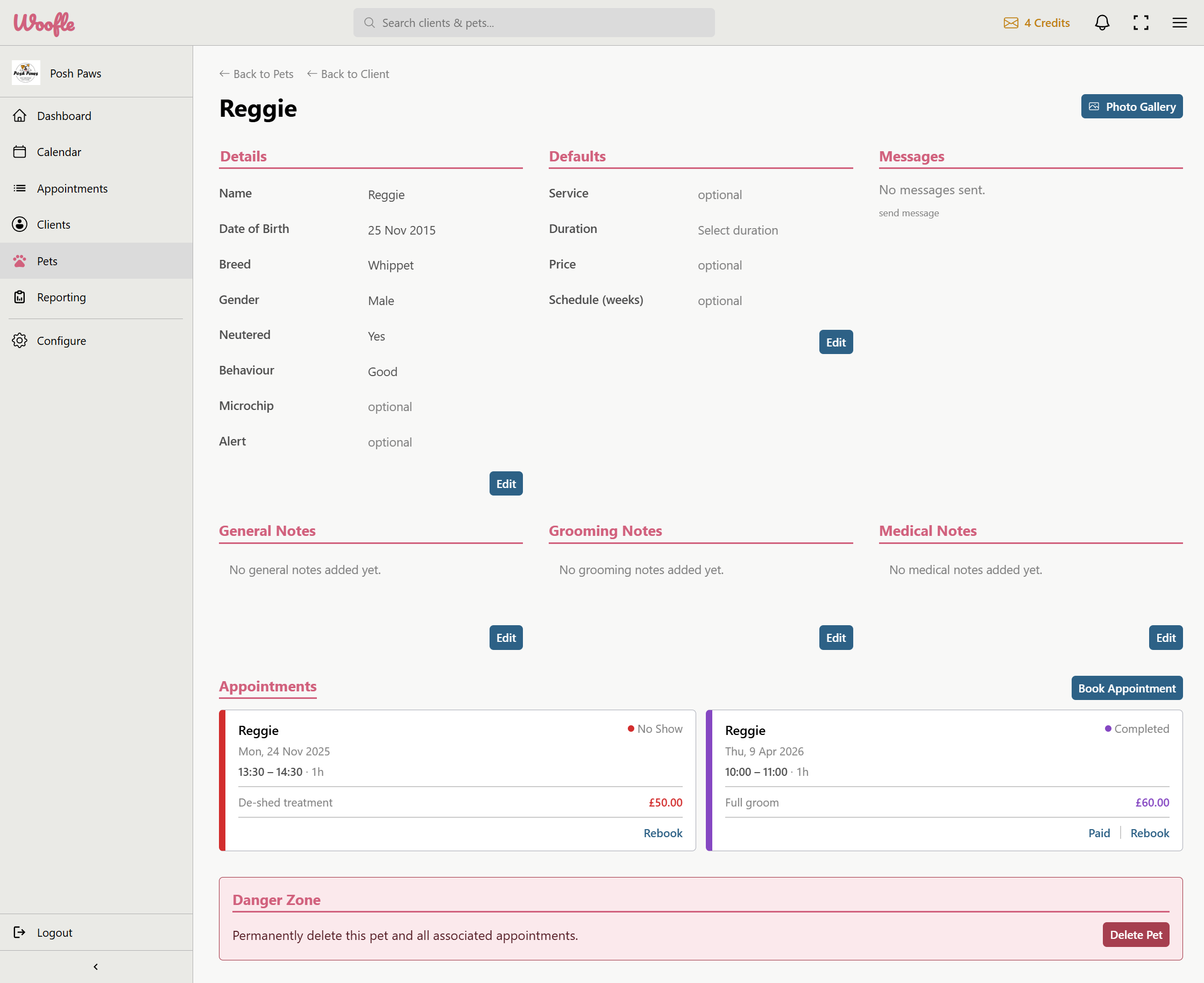Rebook the No Show appointment
The width and height of the screenshot is (1204, 983).
click(663, 833)
